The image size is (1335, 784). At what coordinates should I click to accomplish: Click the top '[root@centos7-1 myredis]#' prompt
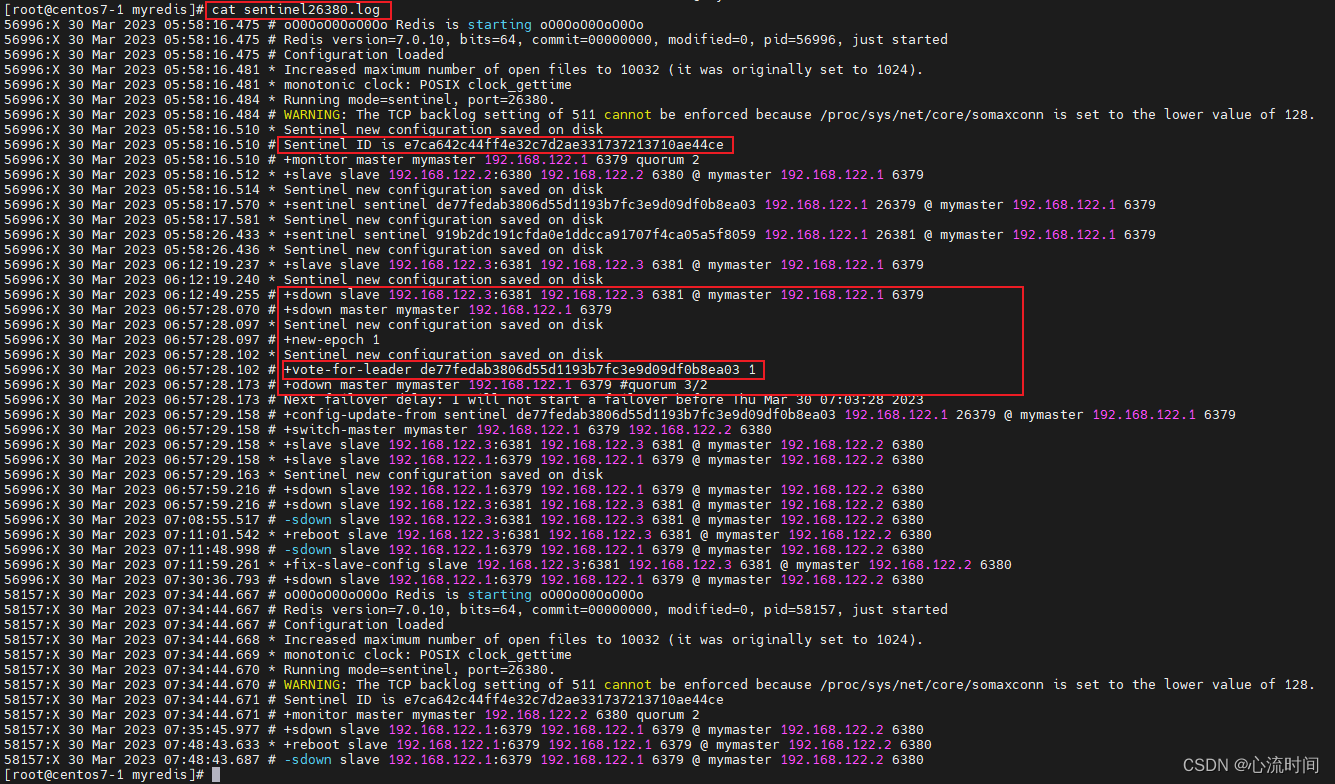coord(104,9)
